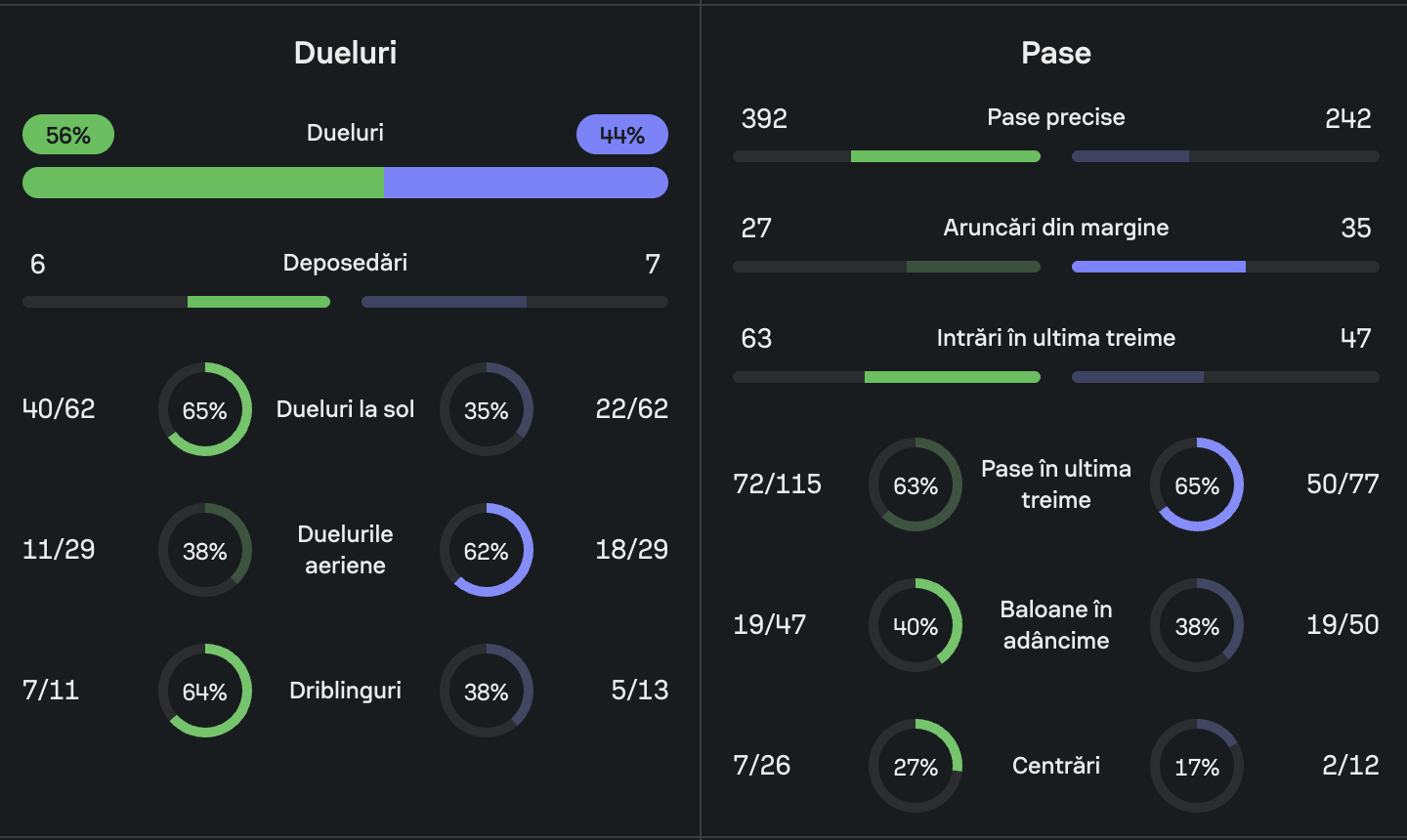Select the green 27% Centrări ring

coord(916,766)
